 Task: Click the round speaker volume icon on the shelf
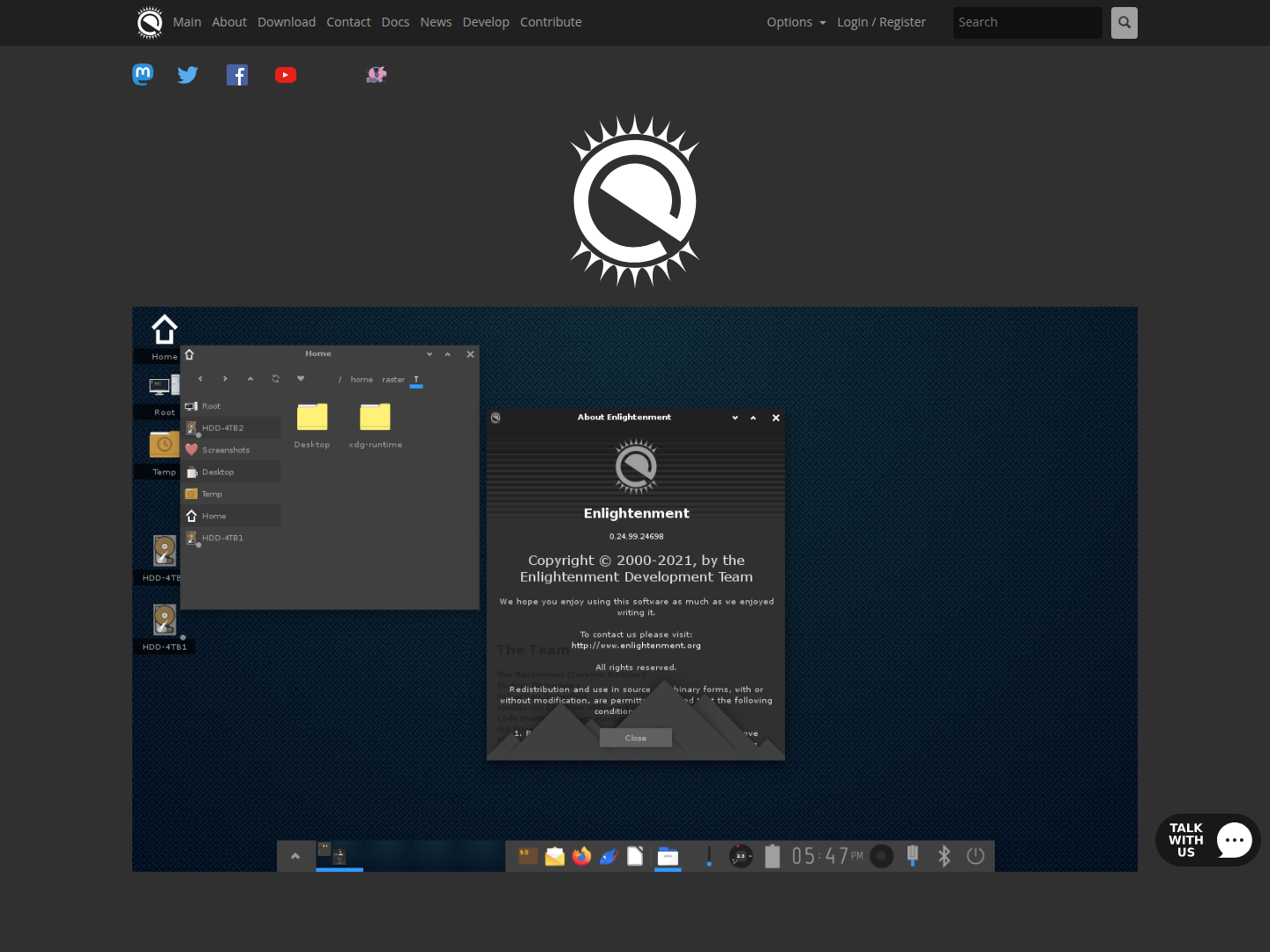(881, 856)
